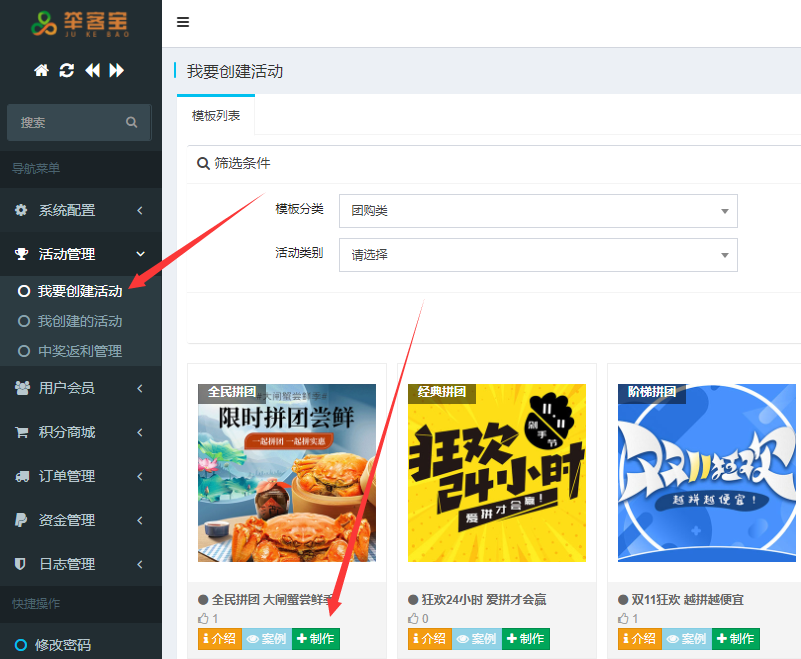Click the search magnifier in sidebar
The width and height of the screenshot is (801, 659).
(x=131, y=122)
